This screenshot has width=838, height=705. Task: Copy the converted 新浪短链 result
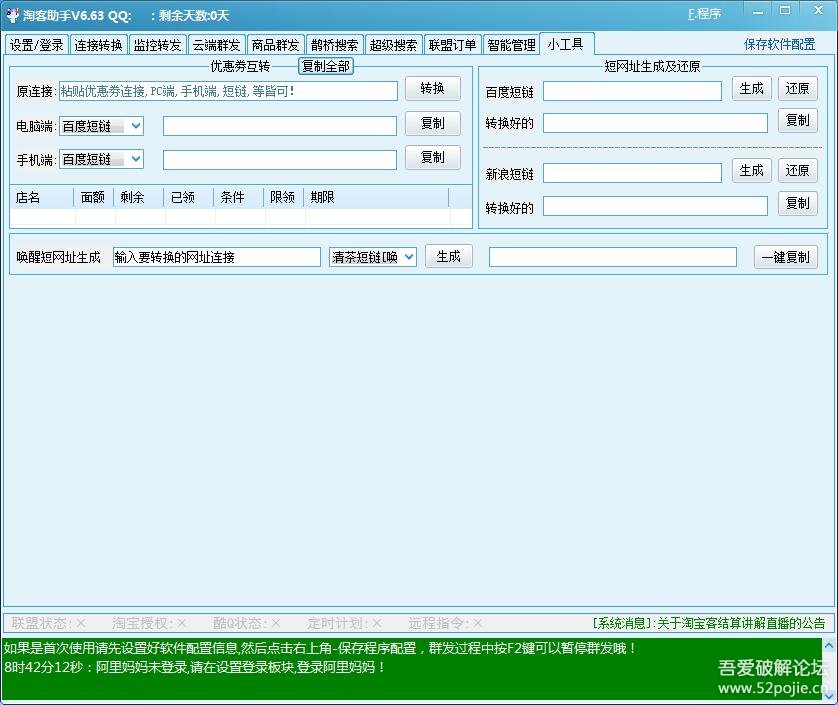coord(797,204)
